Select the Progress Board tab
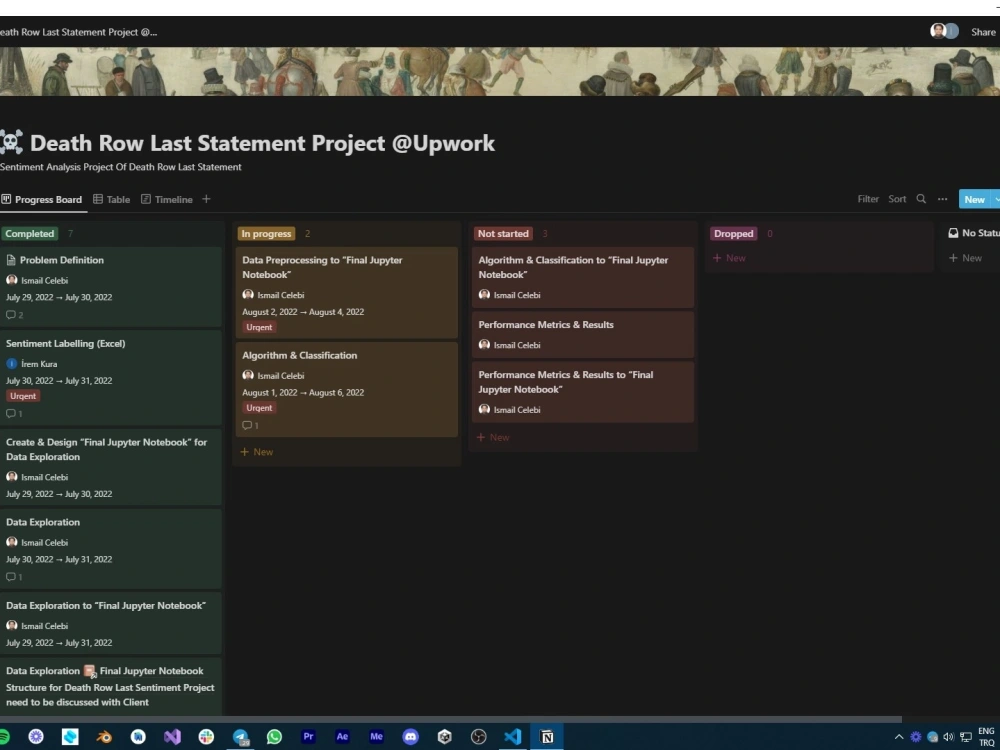This screenshot has height=750, width=1000. (42, 200)
